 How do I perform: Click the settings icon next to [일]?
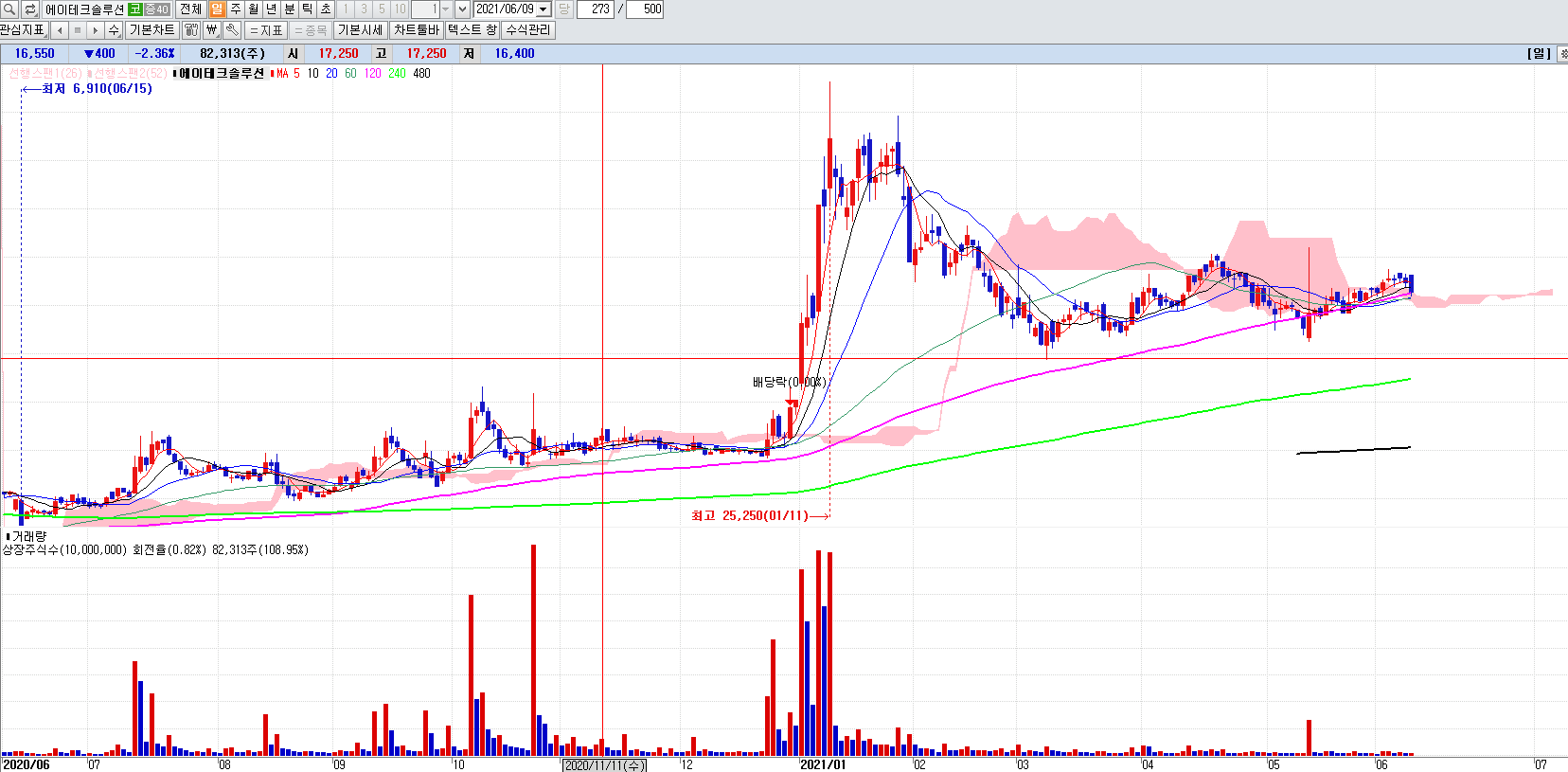[1562, 54]
